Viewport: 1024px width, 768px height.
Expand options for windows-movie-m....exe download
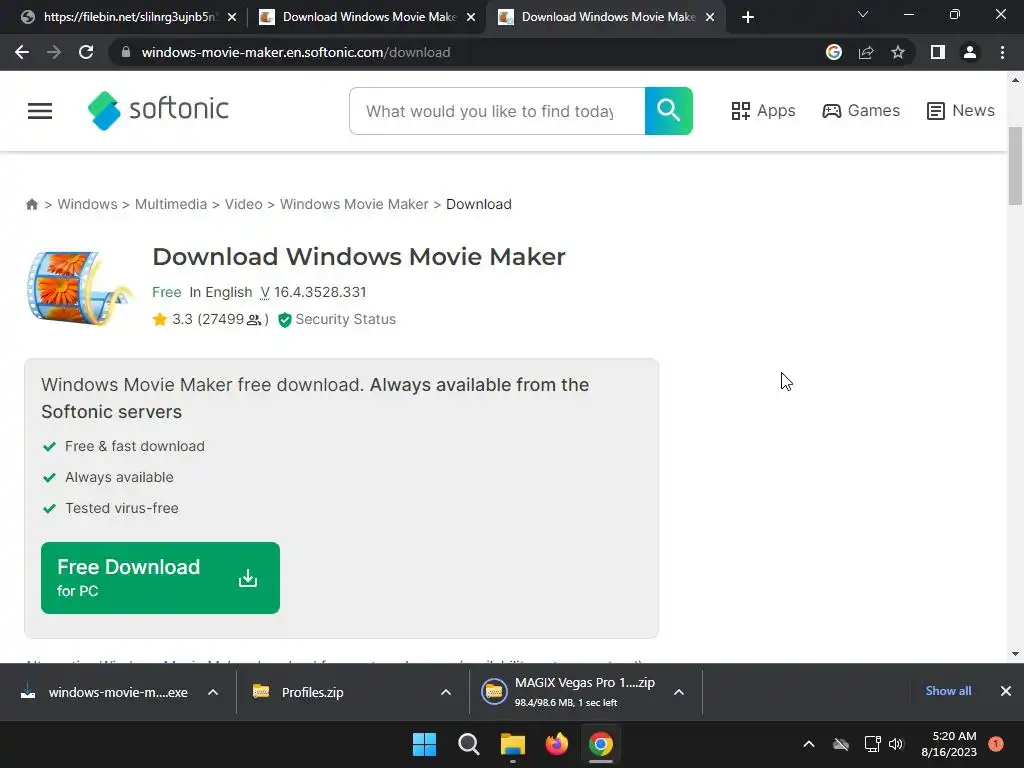point(213,692)
